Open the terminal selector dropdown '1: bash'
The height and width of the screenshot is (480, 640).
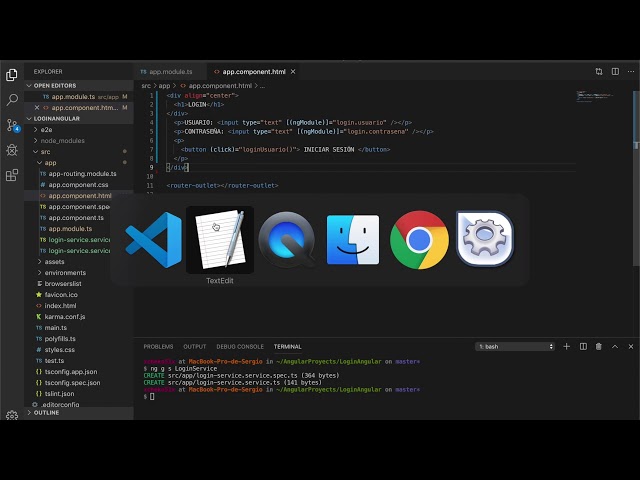515,347
